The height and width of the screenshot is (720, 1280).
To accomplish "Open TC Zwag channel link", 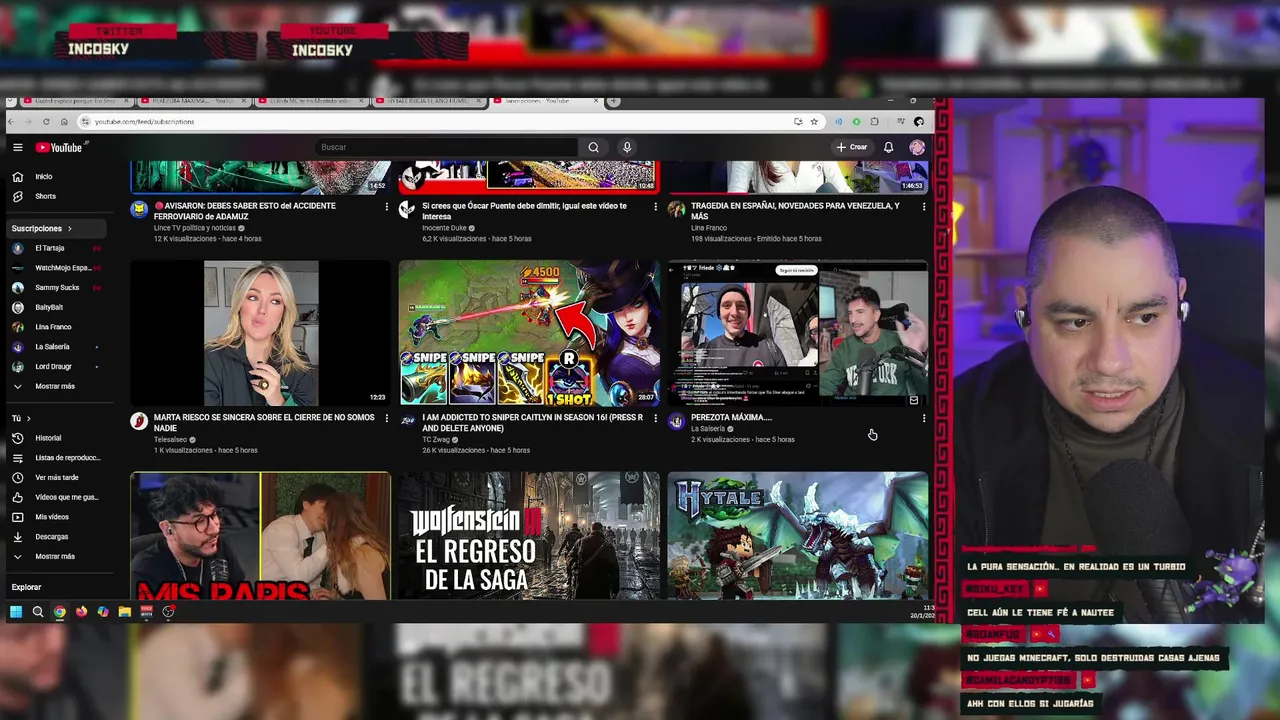I will 435,440.
